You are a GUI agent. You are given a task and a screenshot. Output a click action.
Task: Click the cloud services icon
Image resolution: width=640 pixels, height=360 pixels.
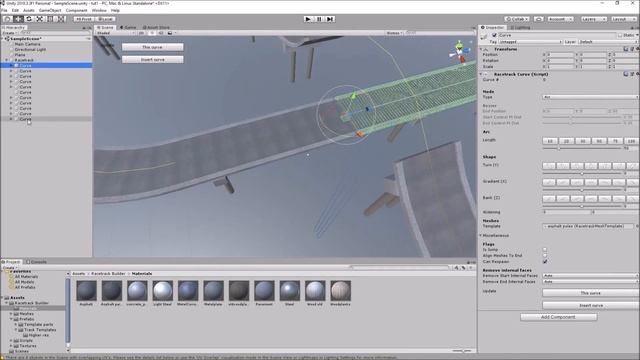pos(539,19)
